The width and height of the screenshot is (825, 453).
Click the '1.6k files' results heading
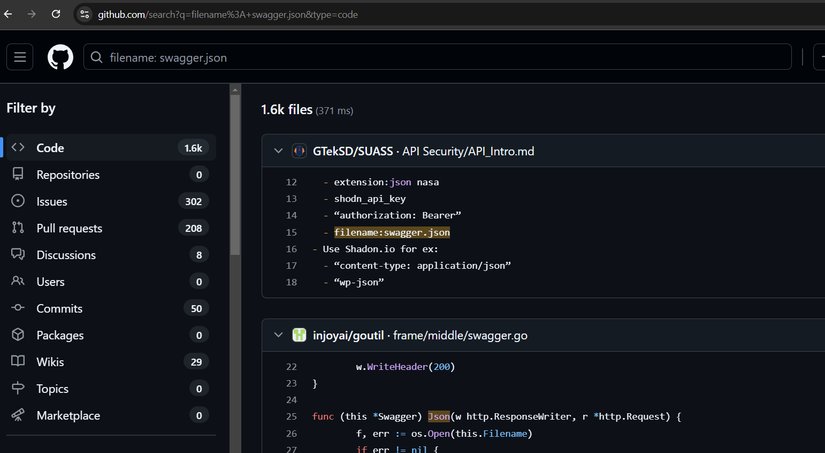287,109
